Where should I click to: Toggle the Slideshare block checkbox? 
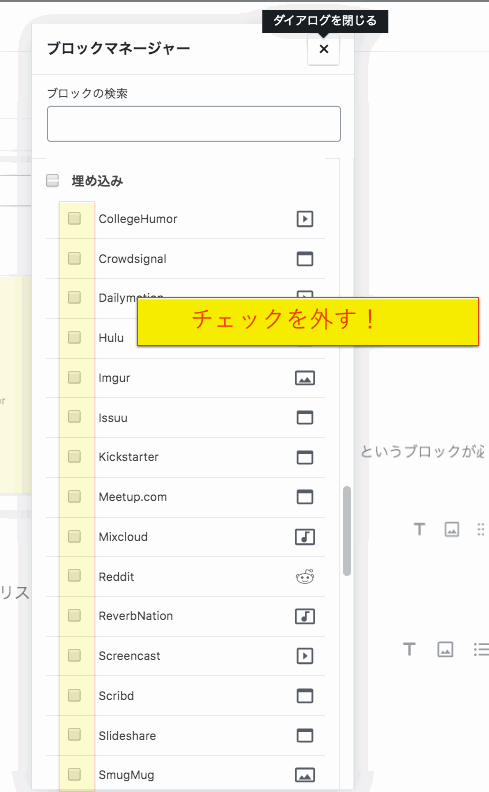click(x=74, y=734)
